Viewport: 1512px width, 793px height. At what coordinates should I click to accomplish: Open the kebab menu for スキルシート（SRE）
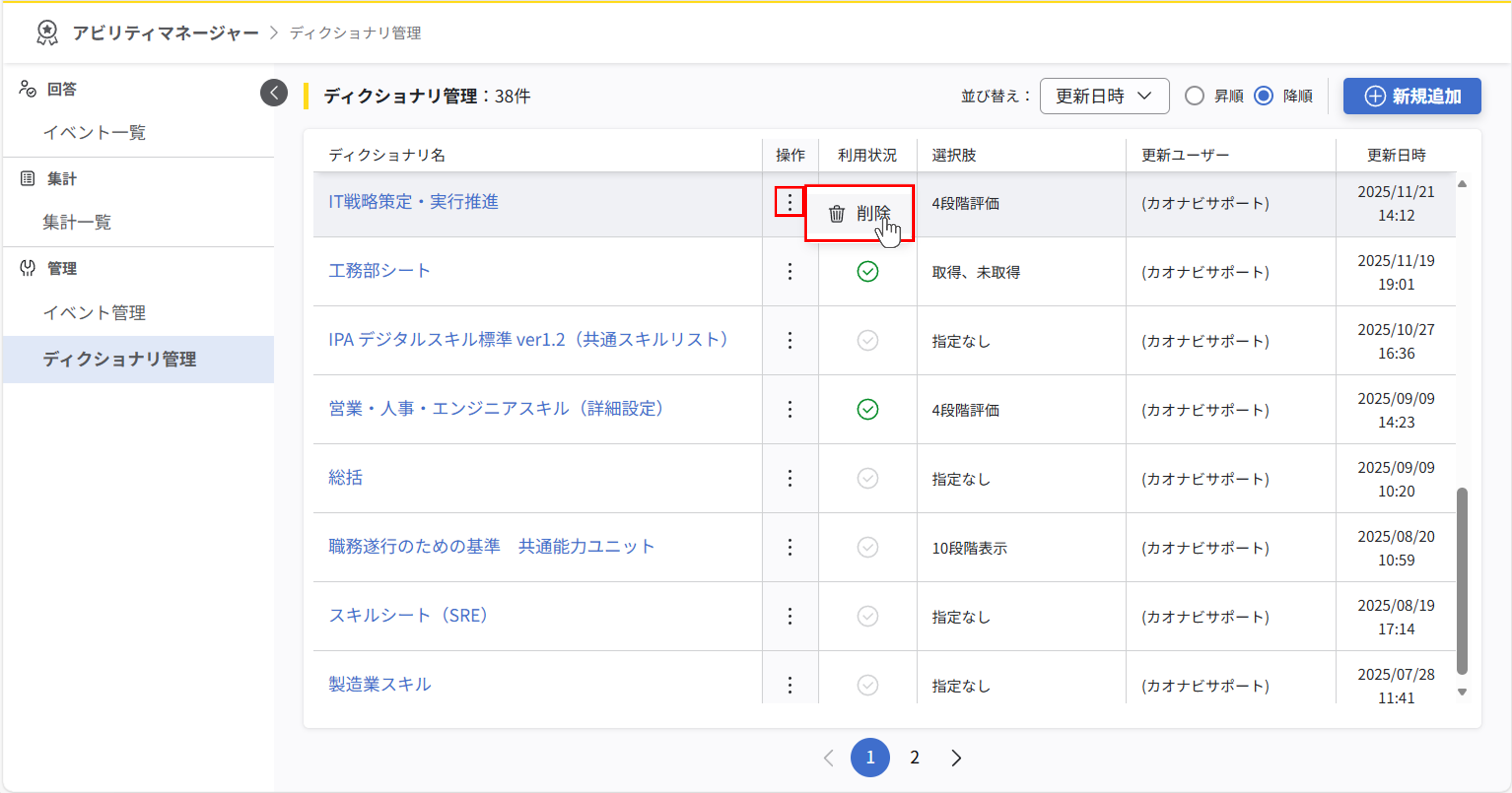coord(789,616)
